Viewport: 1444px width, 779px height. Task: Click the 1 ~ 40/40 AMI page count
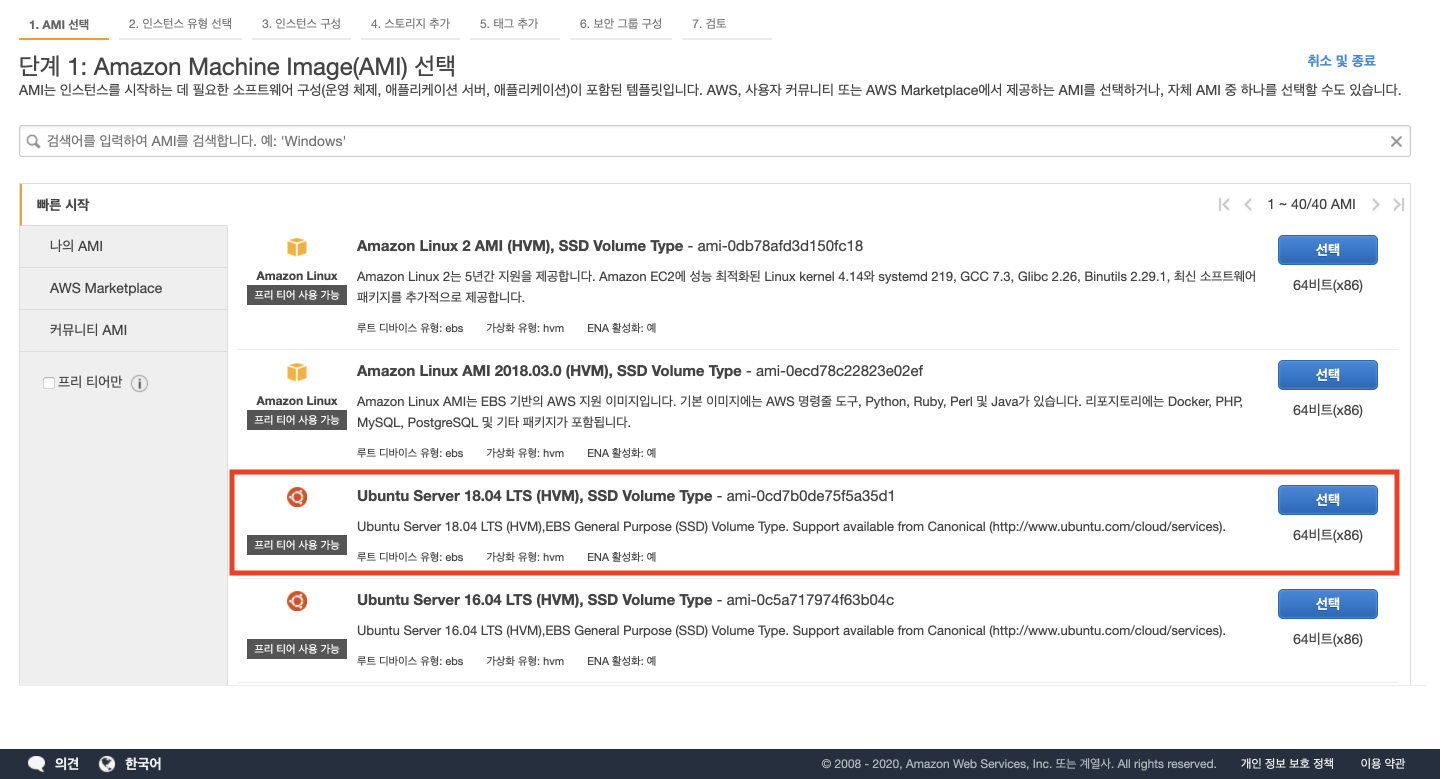pyautogui.click(x=1311, y=204)
